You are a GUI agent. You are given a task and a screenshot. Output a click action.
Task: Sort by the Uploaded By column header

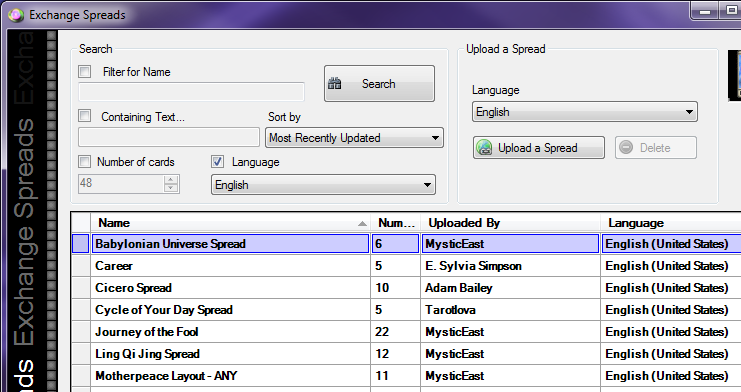(510, 223)
